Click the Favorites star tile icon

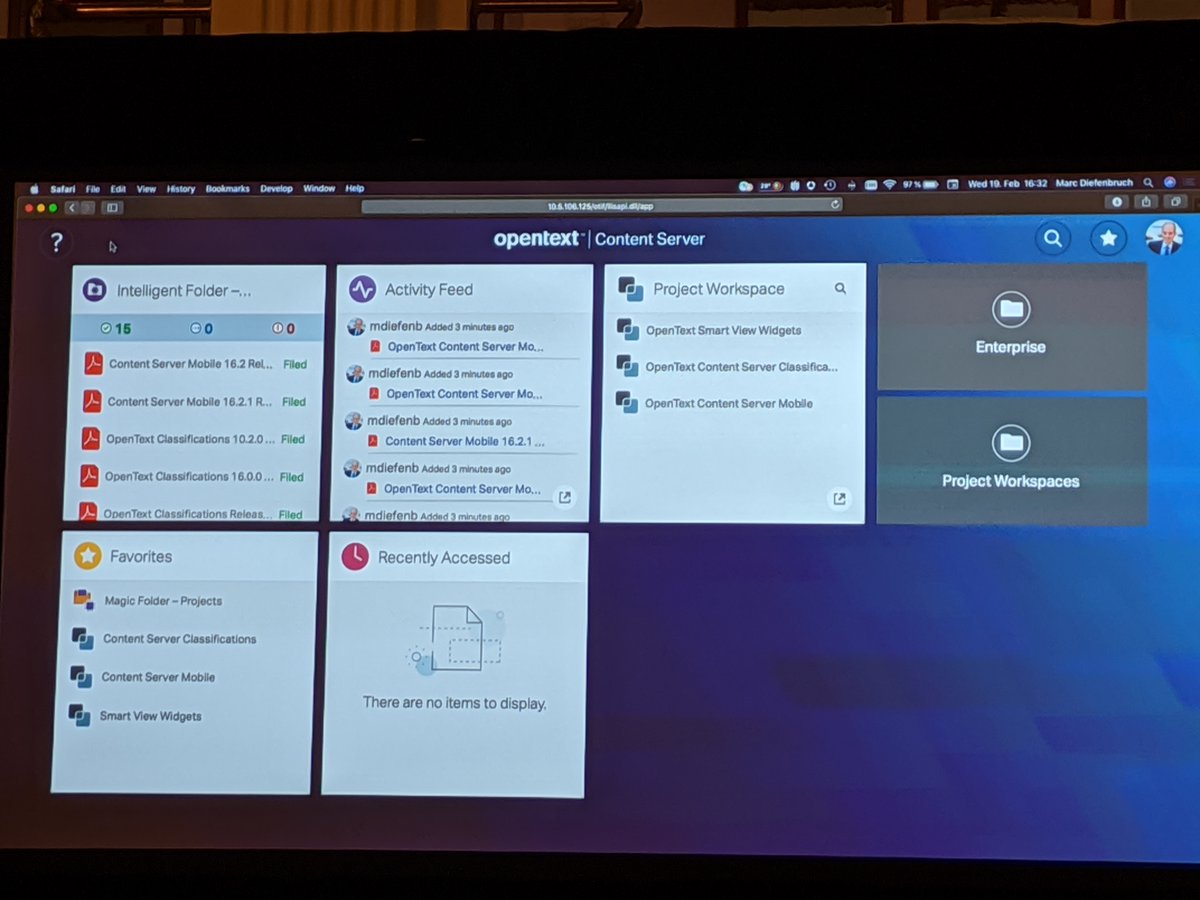coord(88,556)
